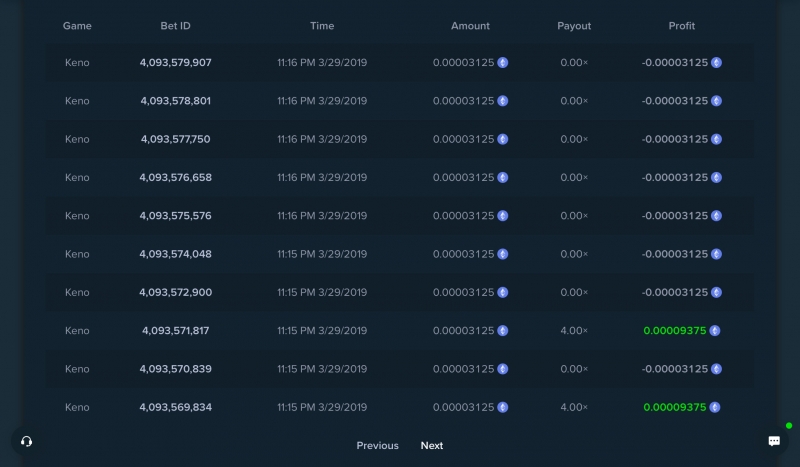This screenshot has height=467, width=800.
Task: Open the headset support icon
Action: pyautogui.click(x=27, y=441)
